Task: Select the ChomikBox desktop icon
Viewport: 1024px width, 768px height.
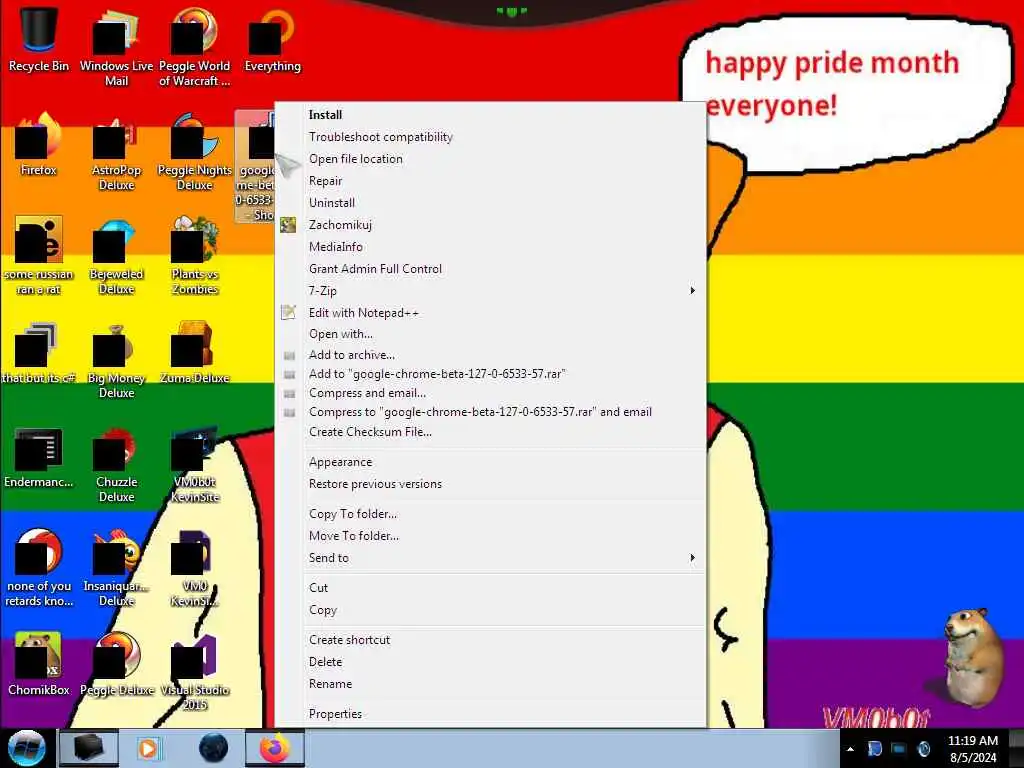Action: point(39,664)
